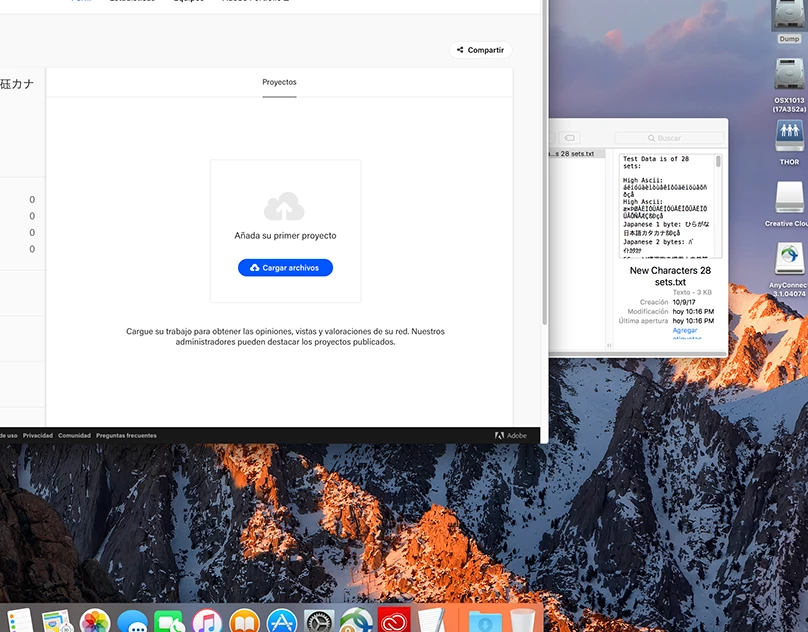Click the Agregar etiquetas link
Screen dimensions: 808x632
[685, 331]
